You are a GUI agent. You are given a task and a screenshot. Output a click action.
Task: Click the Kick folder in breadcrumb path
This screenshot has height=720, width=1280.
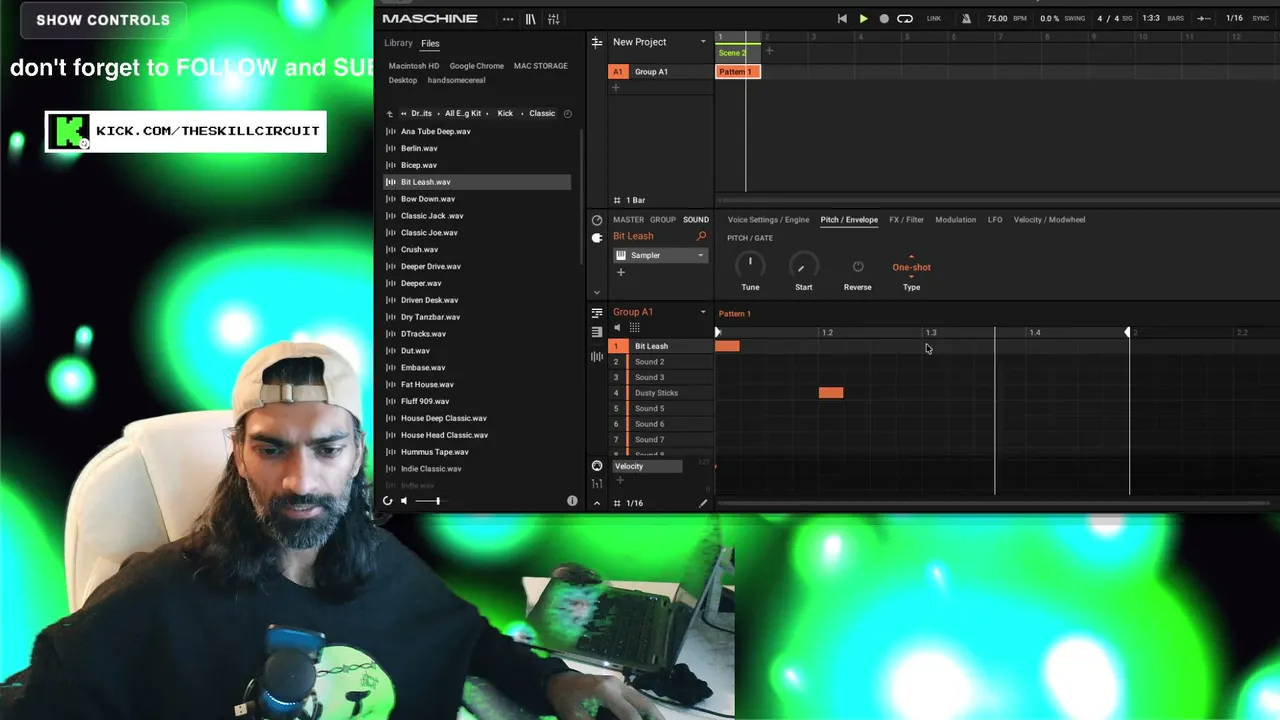pos(505,113)
